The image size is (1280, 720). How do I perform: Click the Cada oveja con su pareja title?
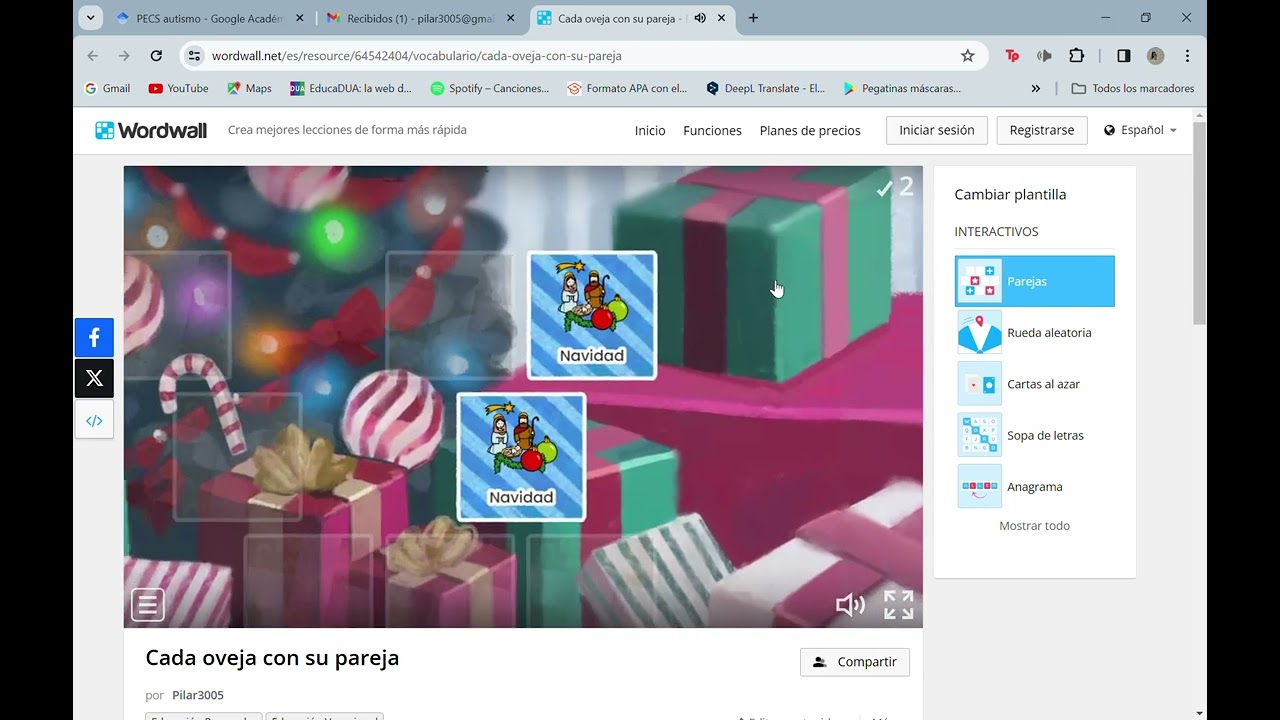(x=272, y=658)
